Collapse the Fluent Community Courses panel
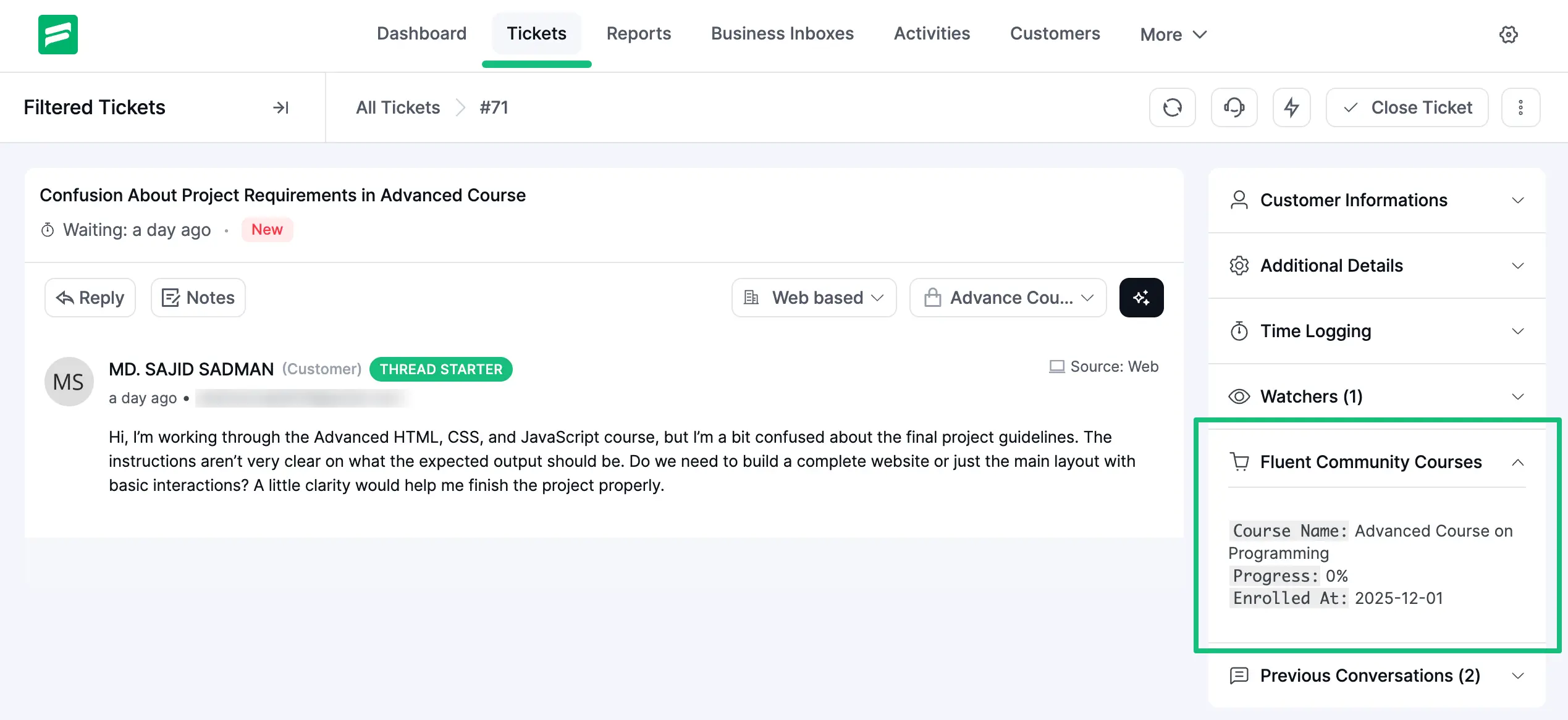 pos(1517,462)
